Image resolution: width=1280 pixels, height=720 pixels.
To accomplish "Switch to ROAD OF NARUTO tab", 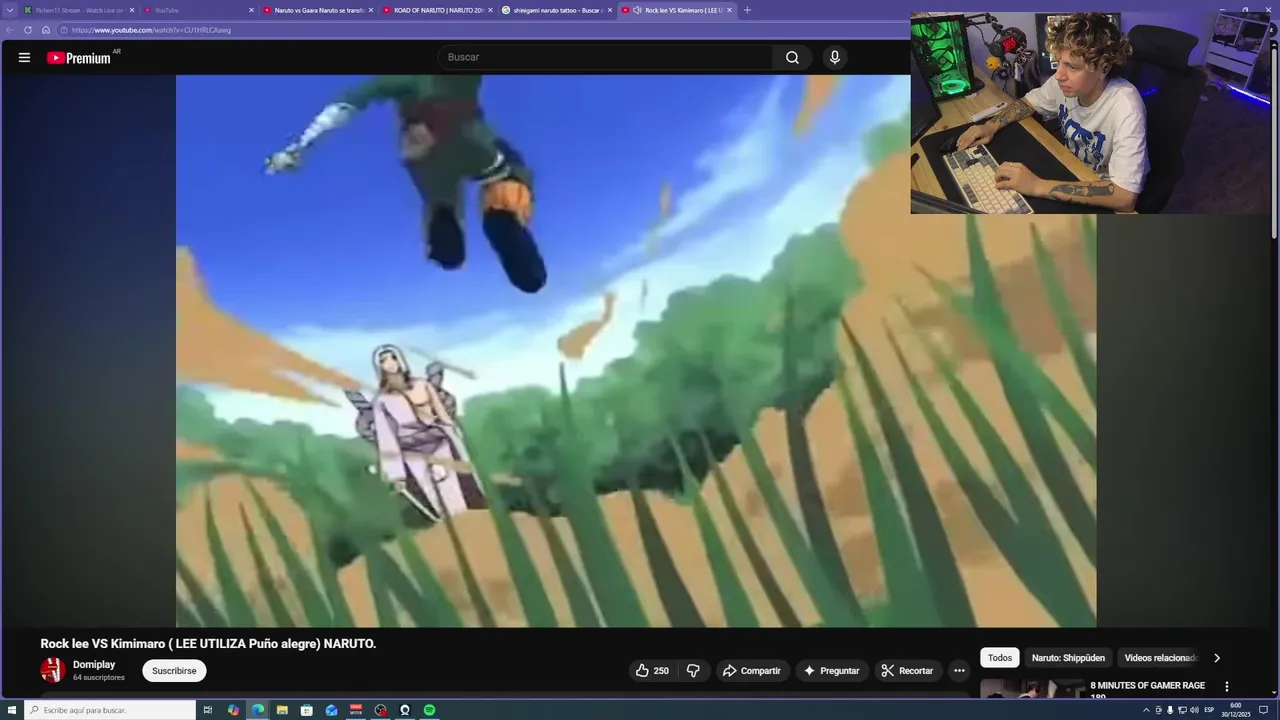I will tap(437, 10).
